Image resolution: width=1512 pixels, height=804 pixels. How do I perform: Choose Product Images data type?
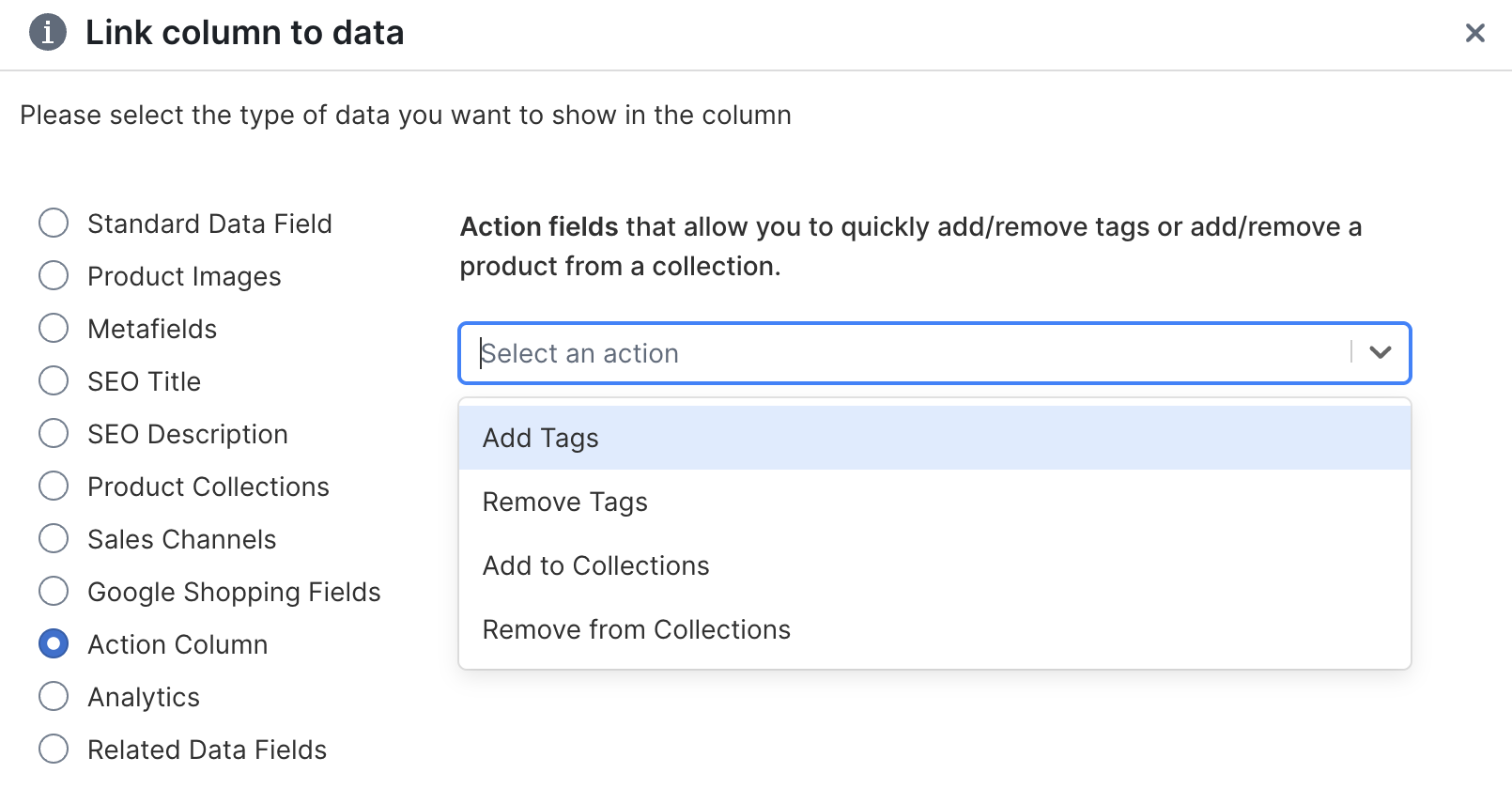54,275
